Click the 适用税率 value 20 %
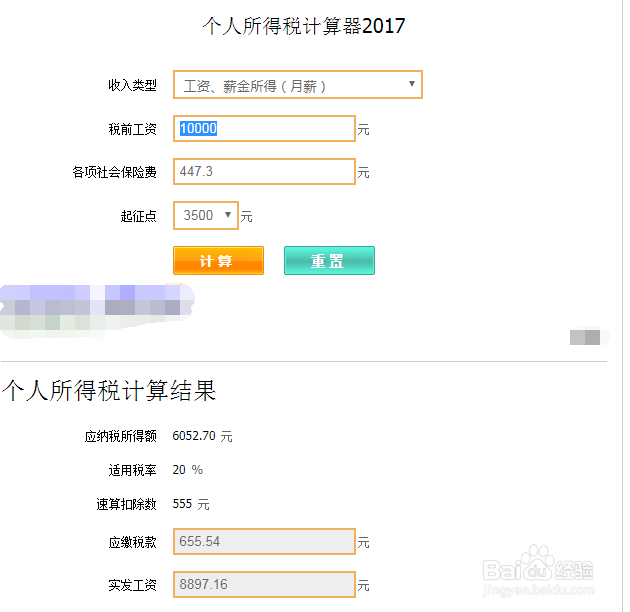Image resolution: width=630 pixels, height=612 pixels. point(188,470)
